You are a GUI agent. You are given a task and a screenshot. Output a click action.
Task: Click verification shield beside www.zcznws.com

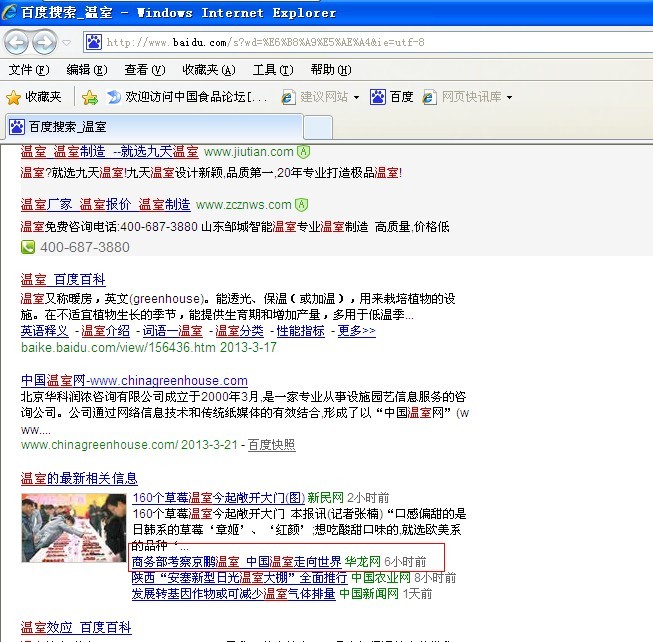click(301, 204)
